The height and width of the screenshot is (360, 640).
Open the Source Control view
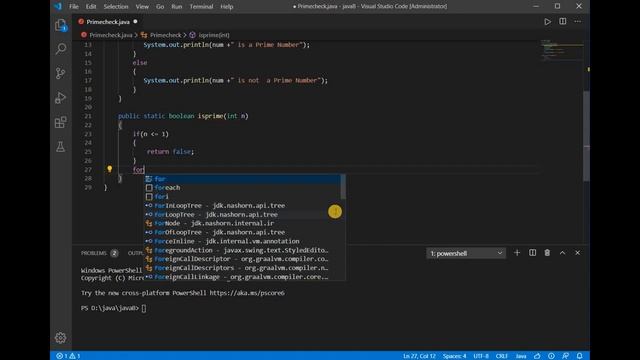[x=60, y=73]
